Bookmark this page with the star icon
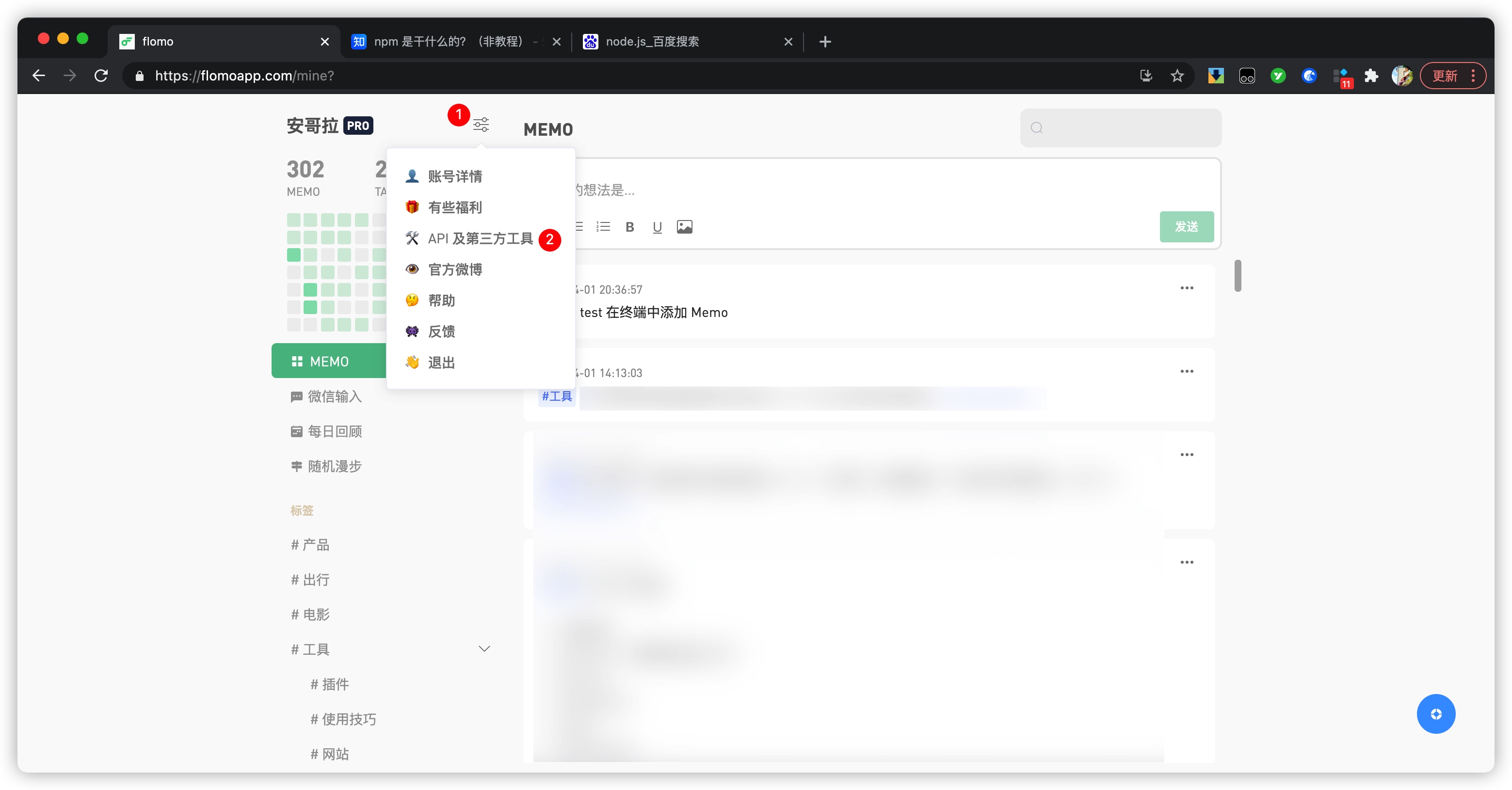This screenshot has width=1512, height=790. click(x=1177, y=76)
